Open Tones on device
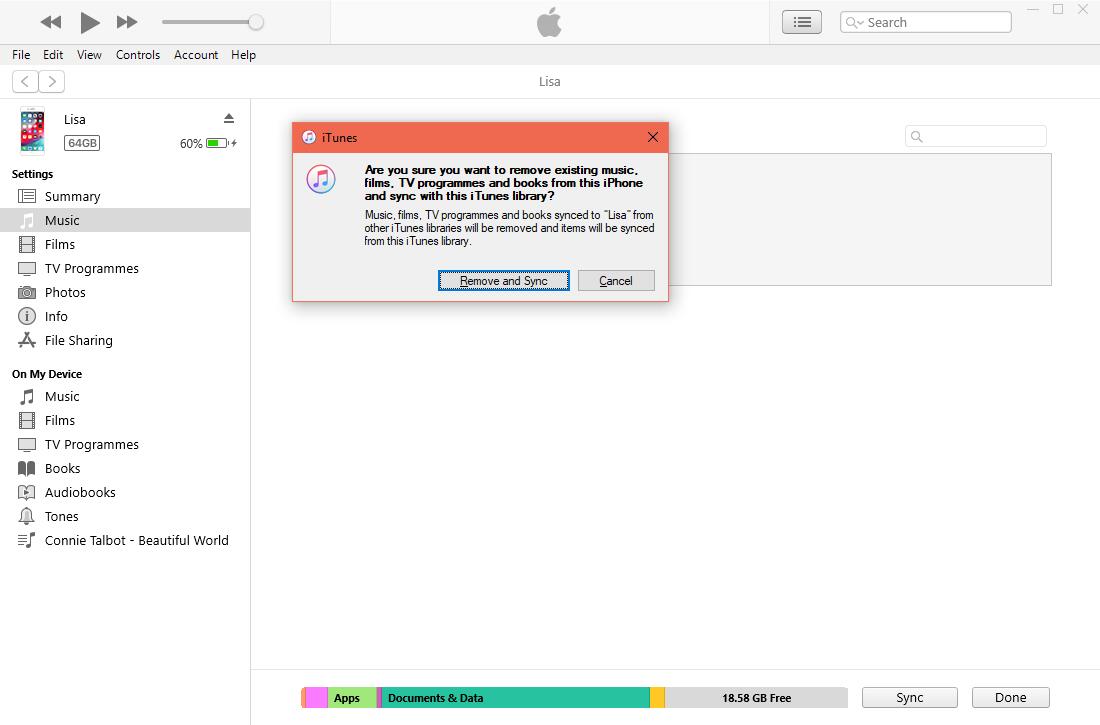This screenshot has height=725, width=1100. pyautogui.click(x=125, y=516)
